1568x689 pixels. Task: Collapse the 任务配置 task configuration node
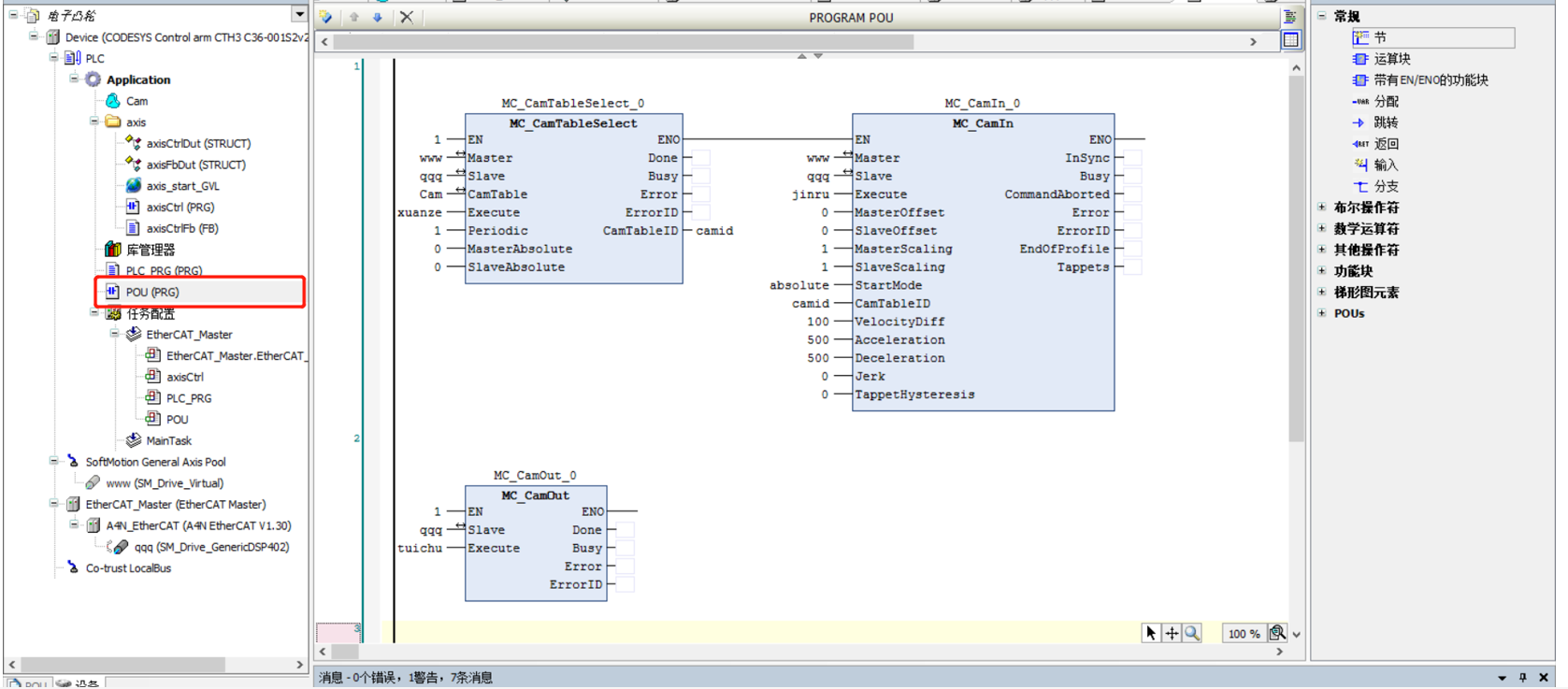[94, 313]
